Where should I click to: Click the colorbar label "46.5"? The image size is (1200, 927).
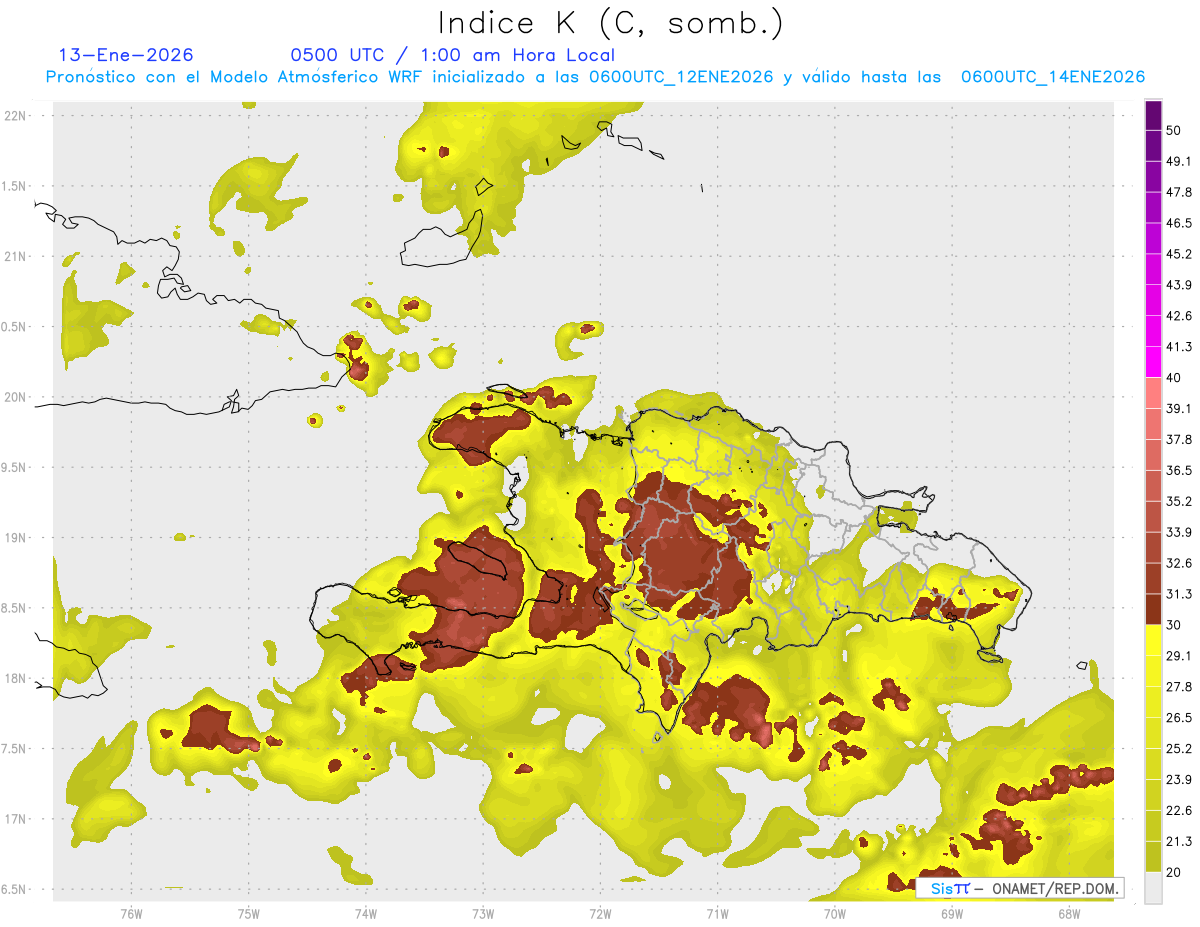1178,223
